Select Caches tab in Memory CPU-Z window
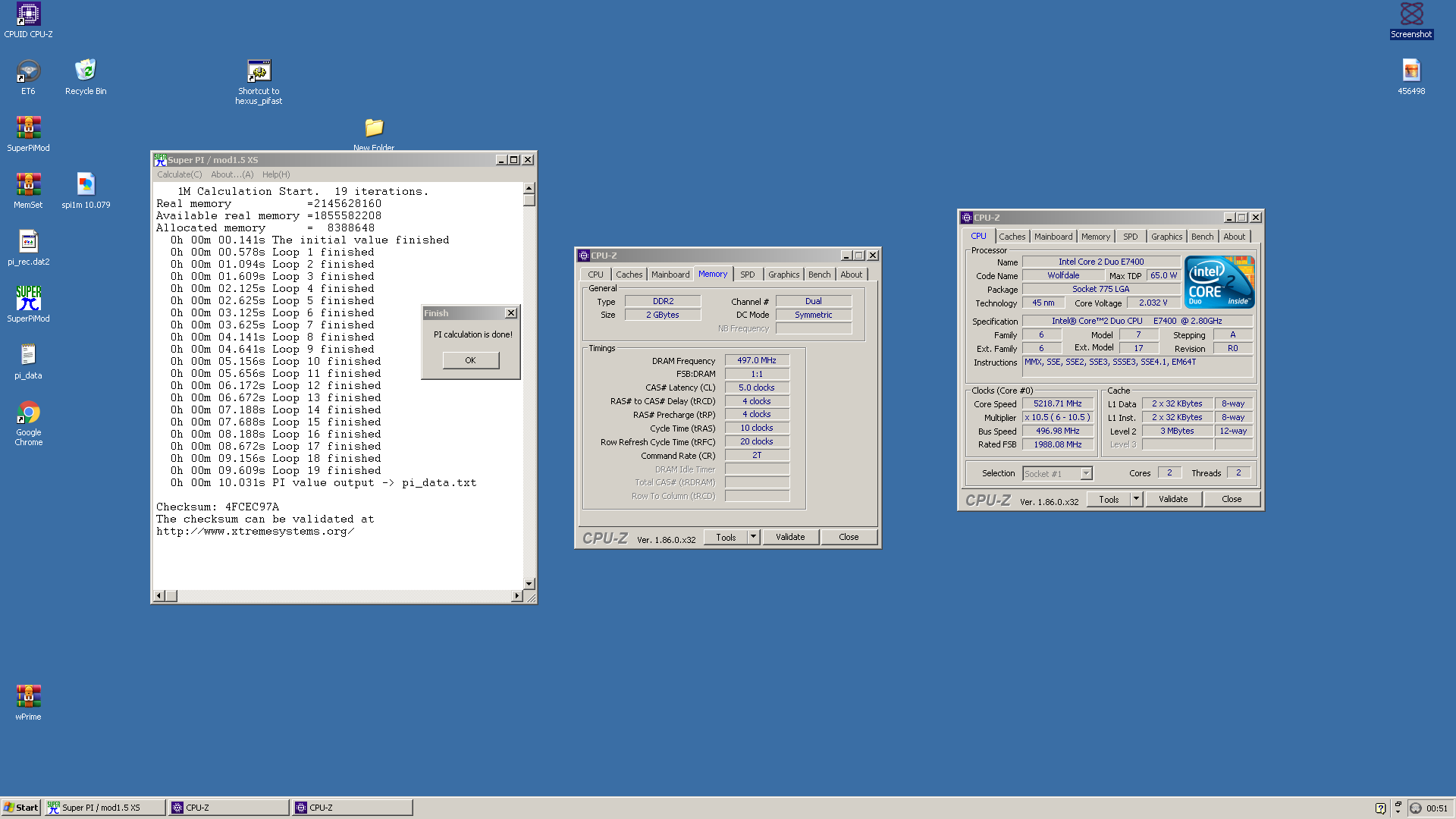Viewport: 1456px width, 819px height. pyautogui.click(x=629, y=275)
